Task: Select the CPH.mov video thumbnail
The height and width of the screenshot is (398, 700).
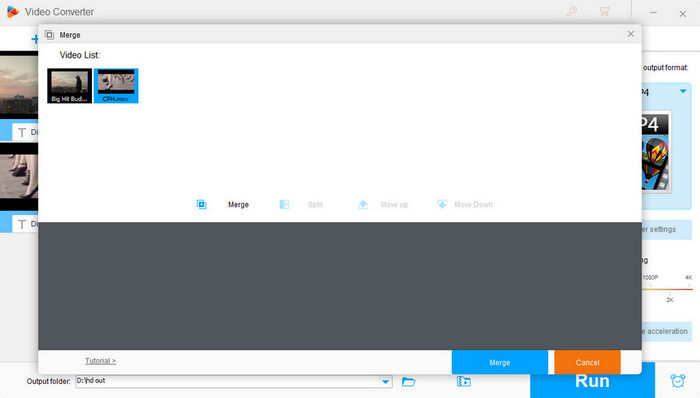Action: [x=116, y=86]
